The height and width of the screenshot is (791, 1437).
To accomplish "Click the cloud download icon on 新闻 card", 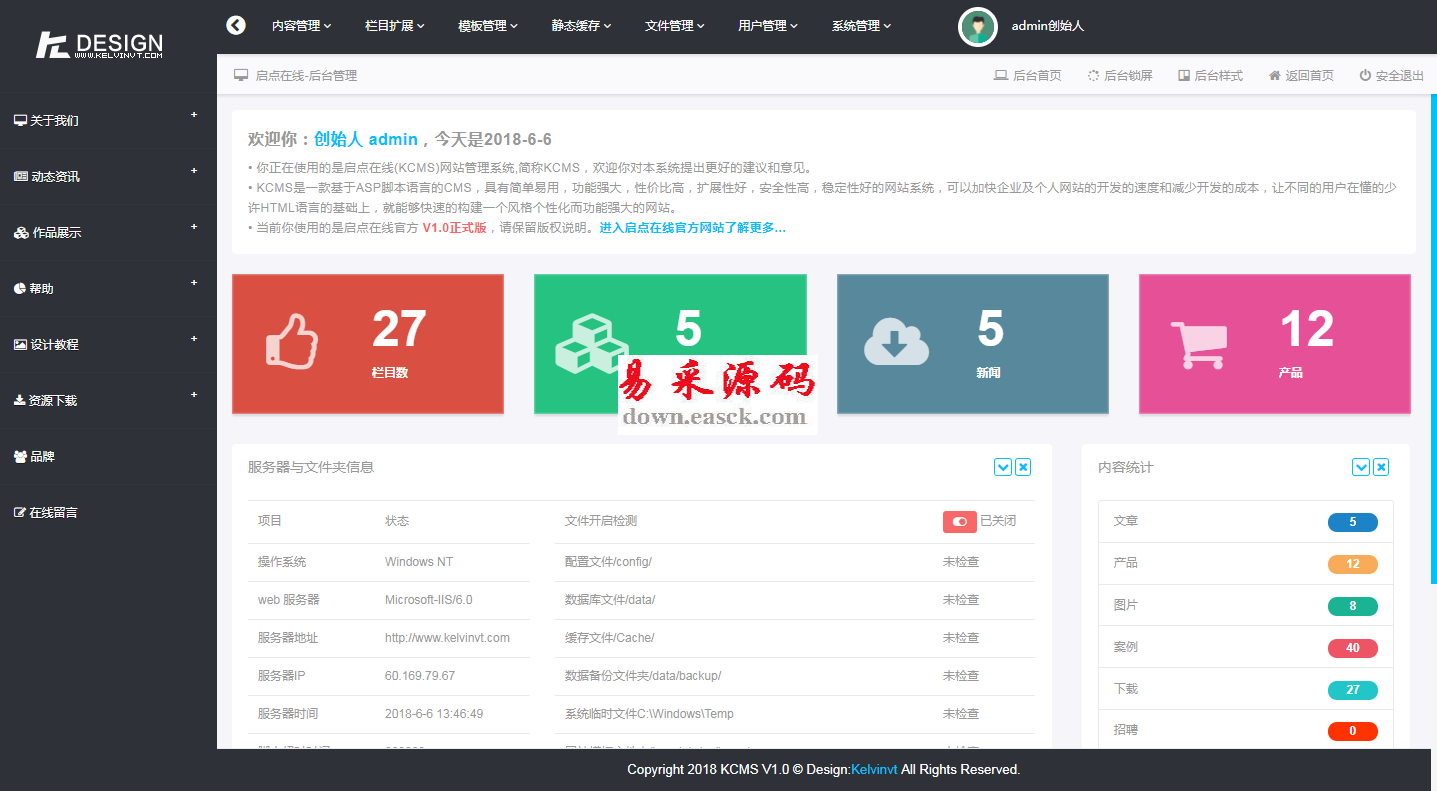I will (896, 341).
